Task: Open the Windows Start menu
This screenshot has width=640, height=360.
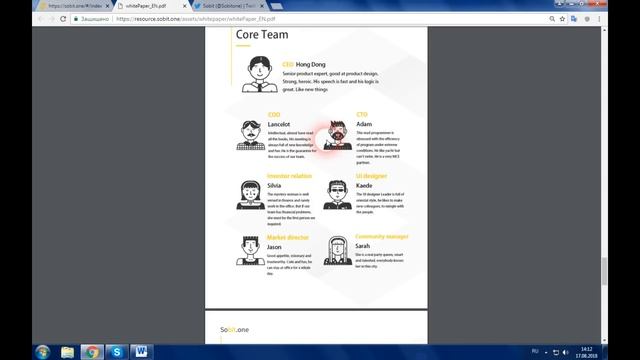Action: pyautogui.click(x=42, y=352)
